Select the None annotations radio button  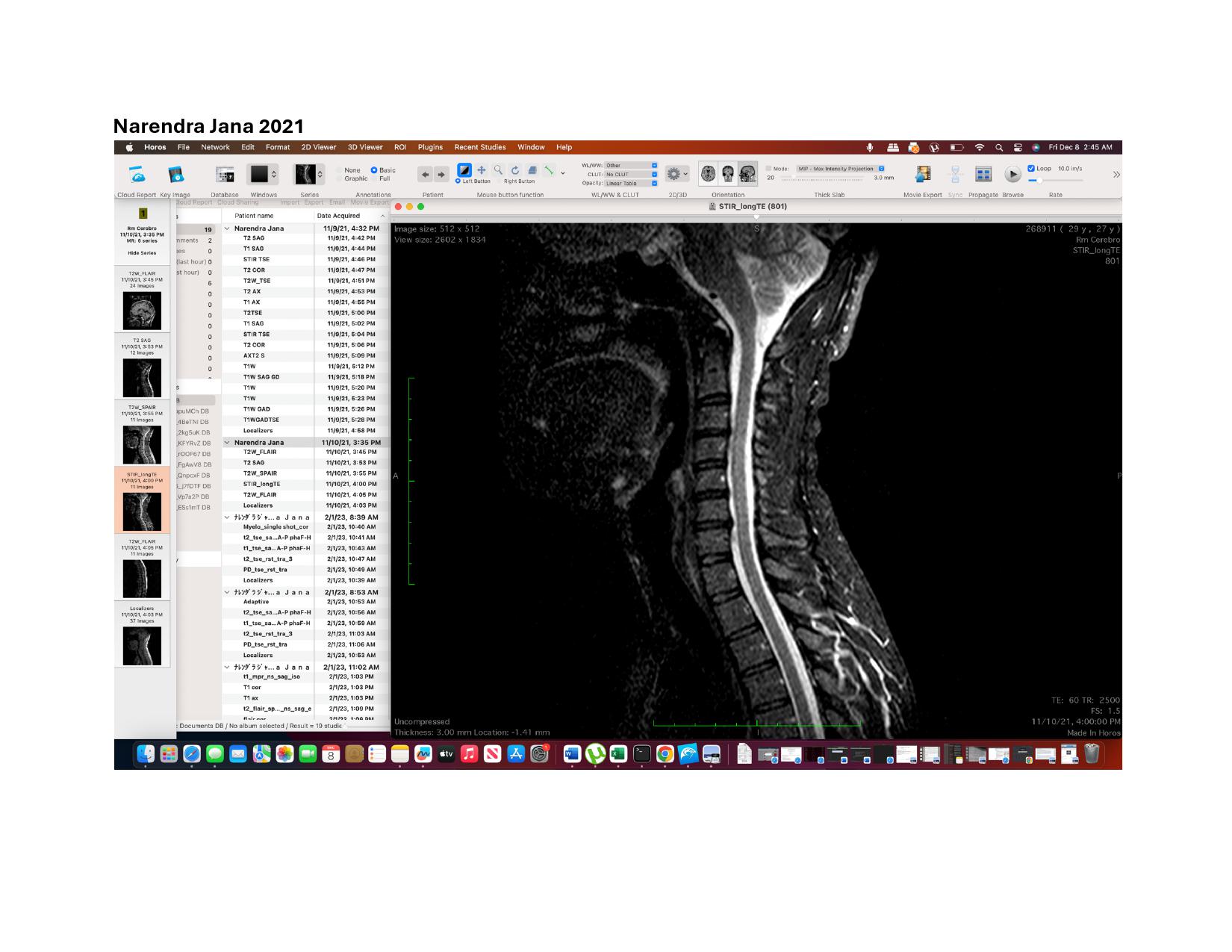click(x=339, y=170)
